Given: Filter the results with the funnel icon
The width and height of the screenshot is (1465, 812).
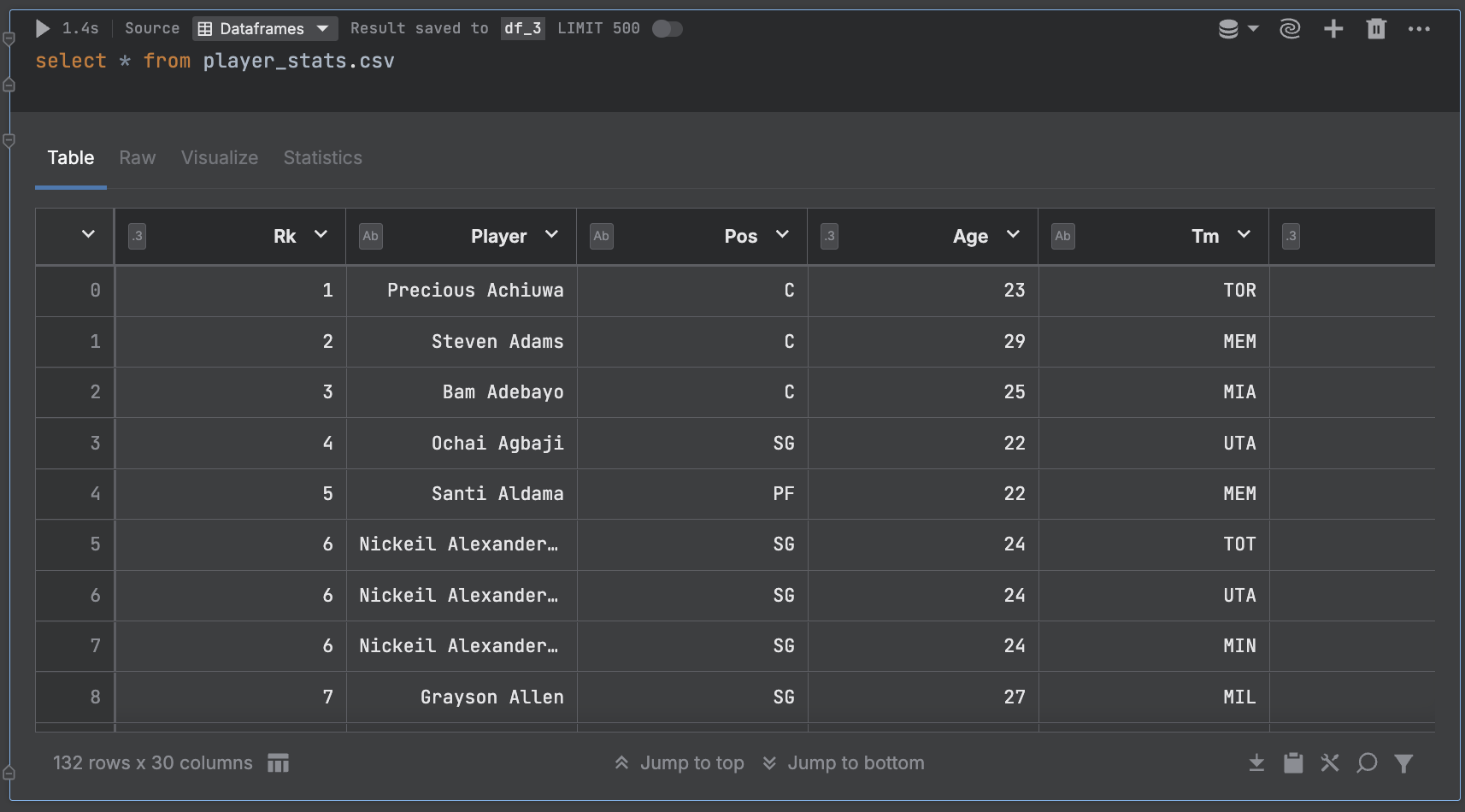Looking at the screenshot, I should (x=1404, y=762).
